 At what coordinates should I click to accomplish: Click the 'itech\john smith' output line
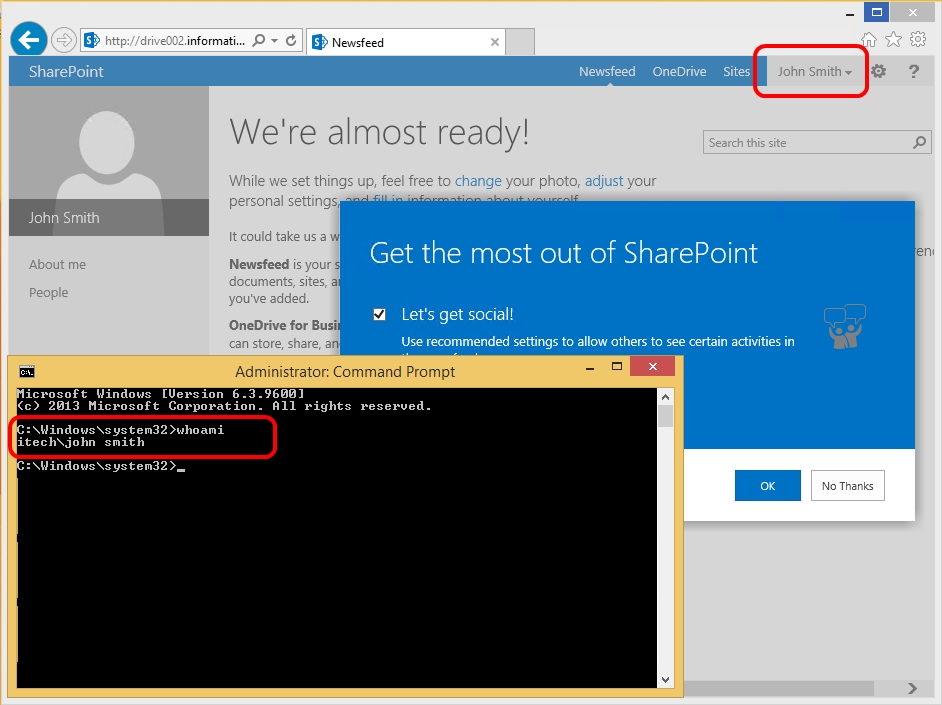click(81, 442)
